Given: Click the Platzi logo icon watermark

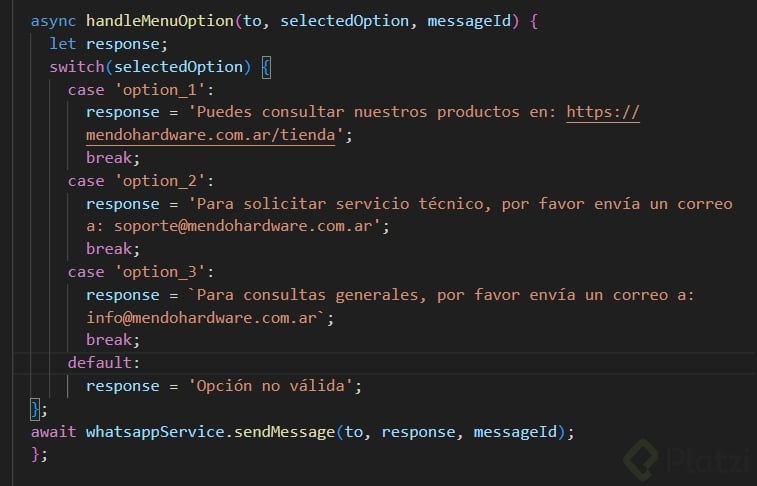Looking at the screenshot, I should (x=642, y=460).
